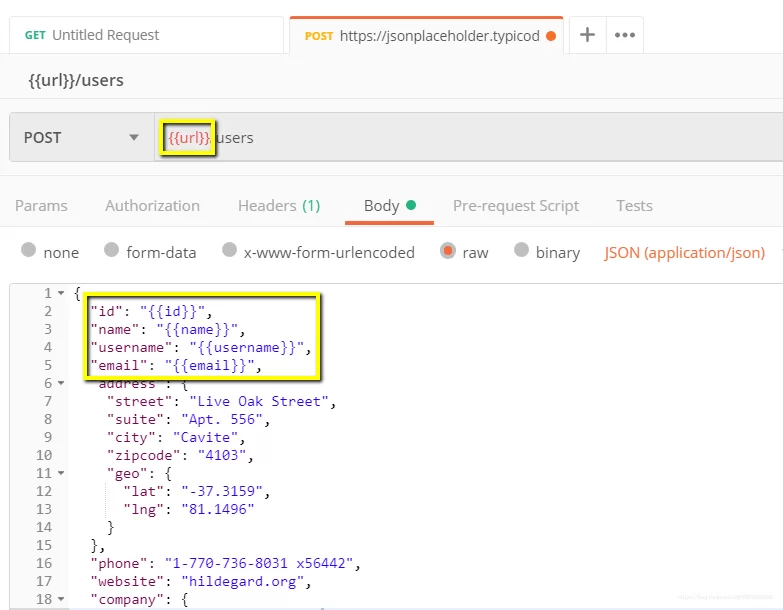Viewport: 783px width, 610px height.
Task: Click the "{{id}}" value on line 2
Action: click(172, 311)
